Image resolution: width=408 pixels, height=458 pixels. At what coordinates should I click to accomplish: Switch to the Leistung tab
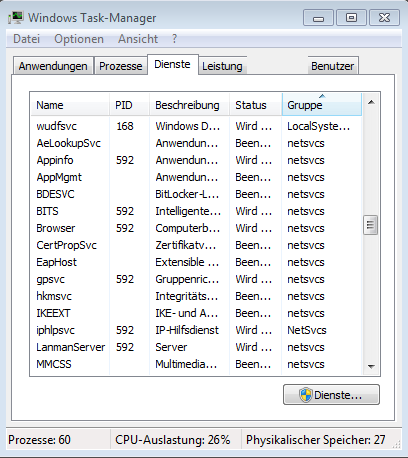222,66
